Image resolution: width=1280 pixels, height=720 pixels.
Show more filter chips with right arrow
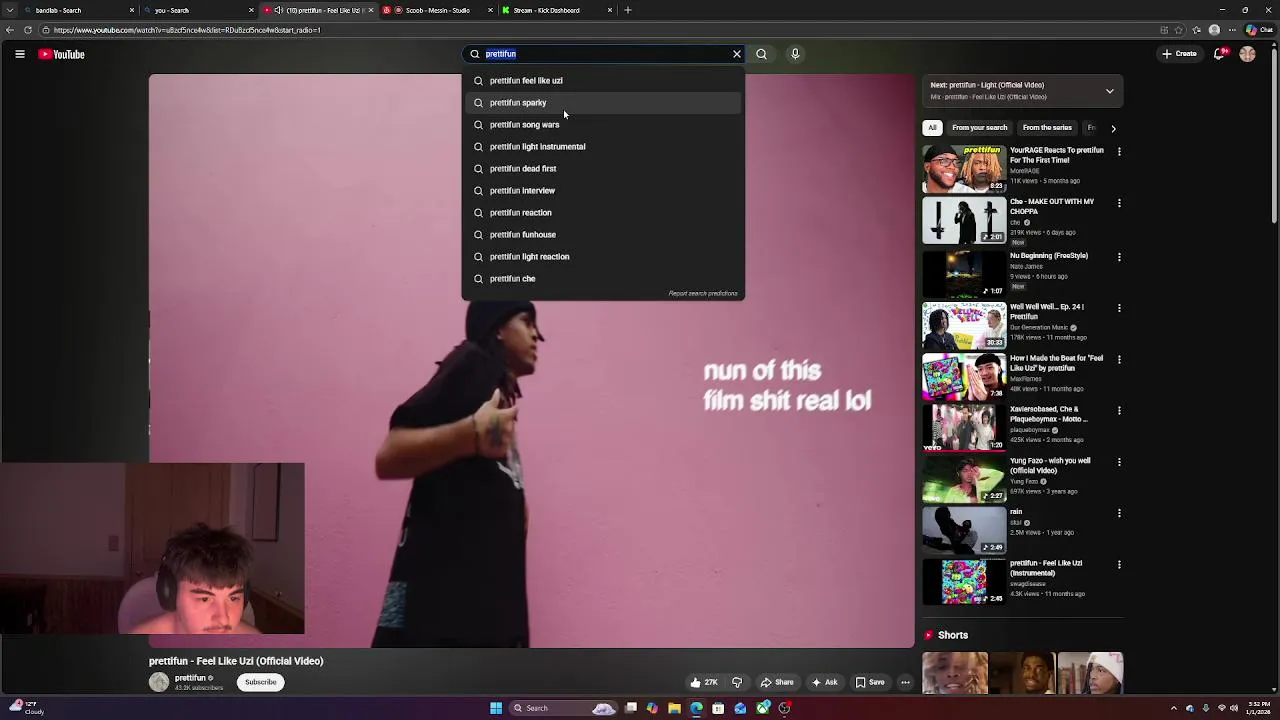tap(1113, 128)
